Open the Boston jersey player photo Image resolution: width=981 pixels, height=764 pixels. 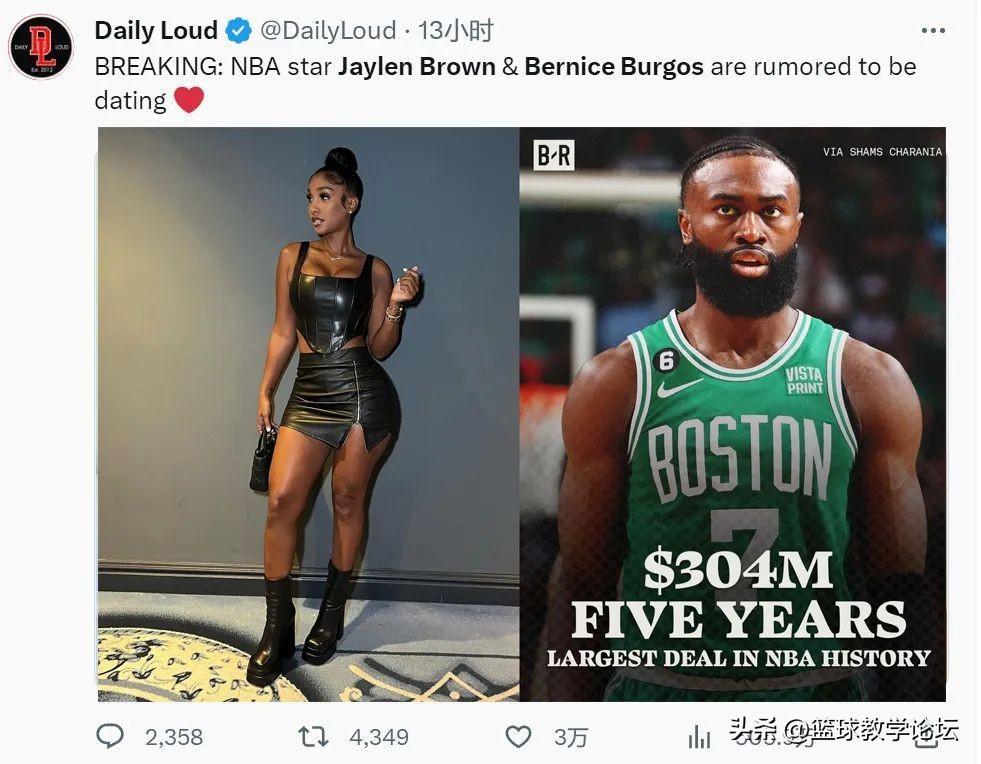[x=733, y=414]
